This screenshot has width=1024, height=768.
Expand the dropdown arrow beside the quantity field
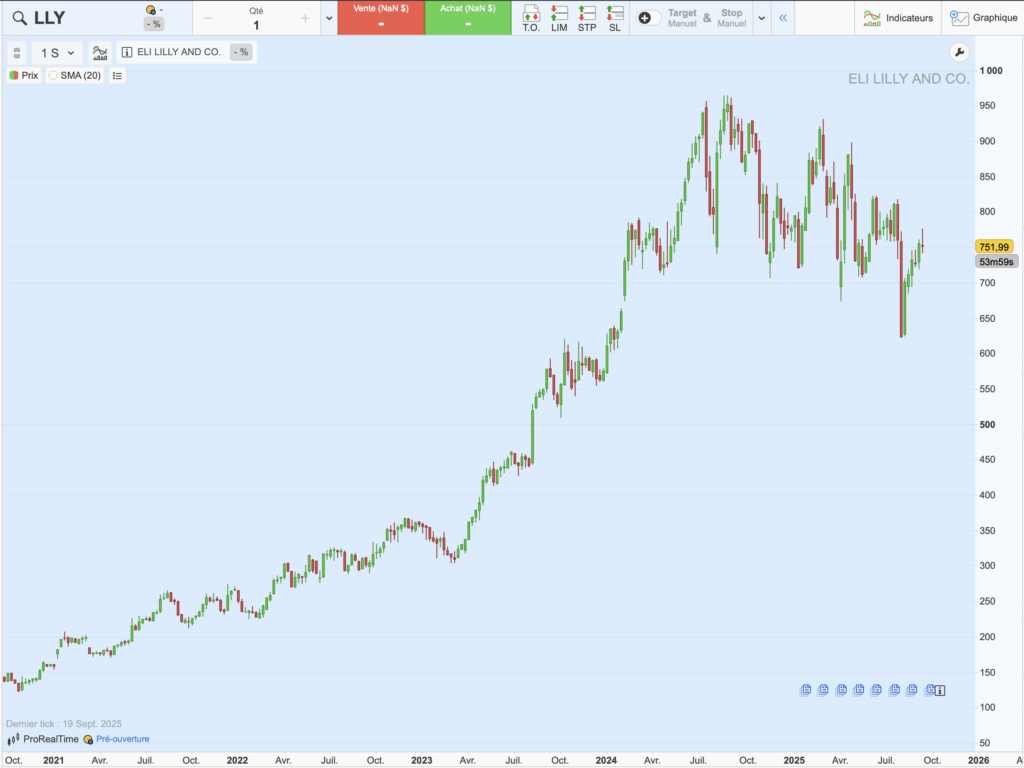[x=328, y=17]
